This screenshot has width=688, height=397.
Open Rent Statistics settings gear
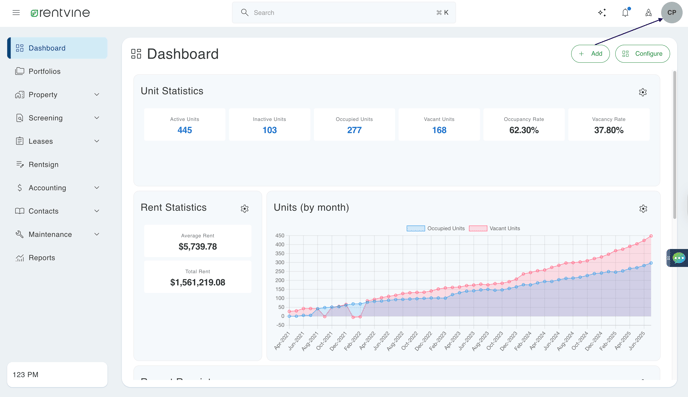(244, 209)
